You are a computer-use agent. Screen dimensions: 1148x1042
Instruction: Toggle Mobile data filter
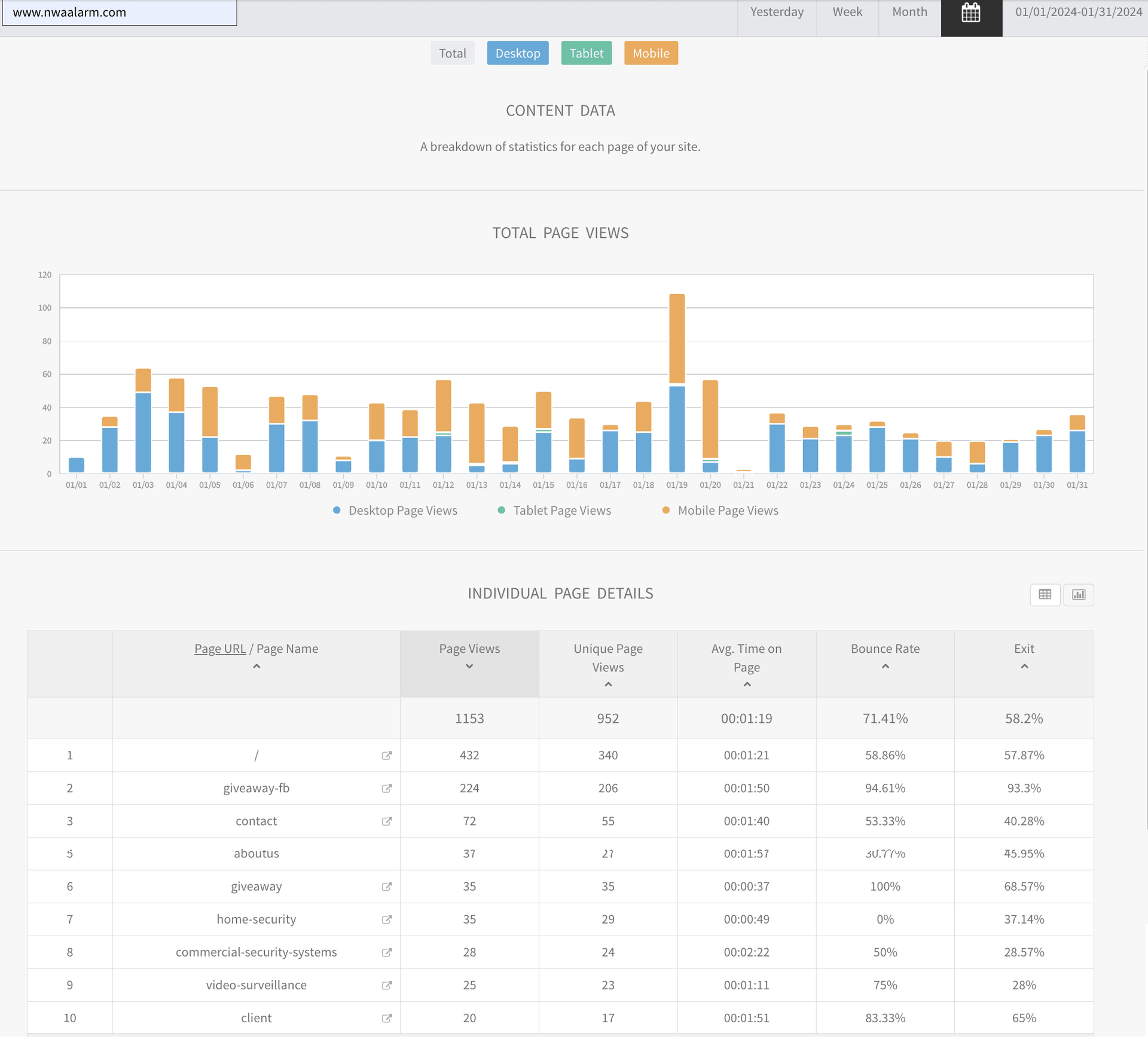click(x=651, y=53)
